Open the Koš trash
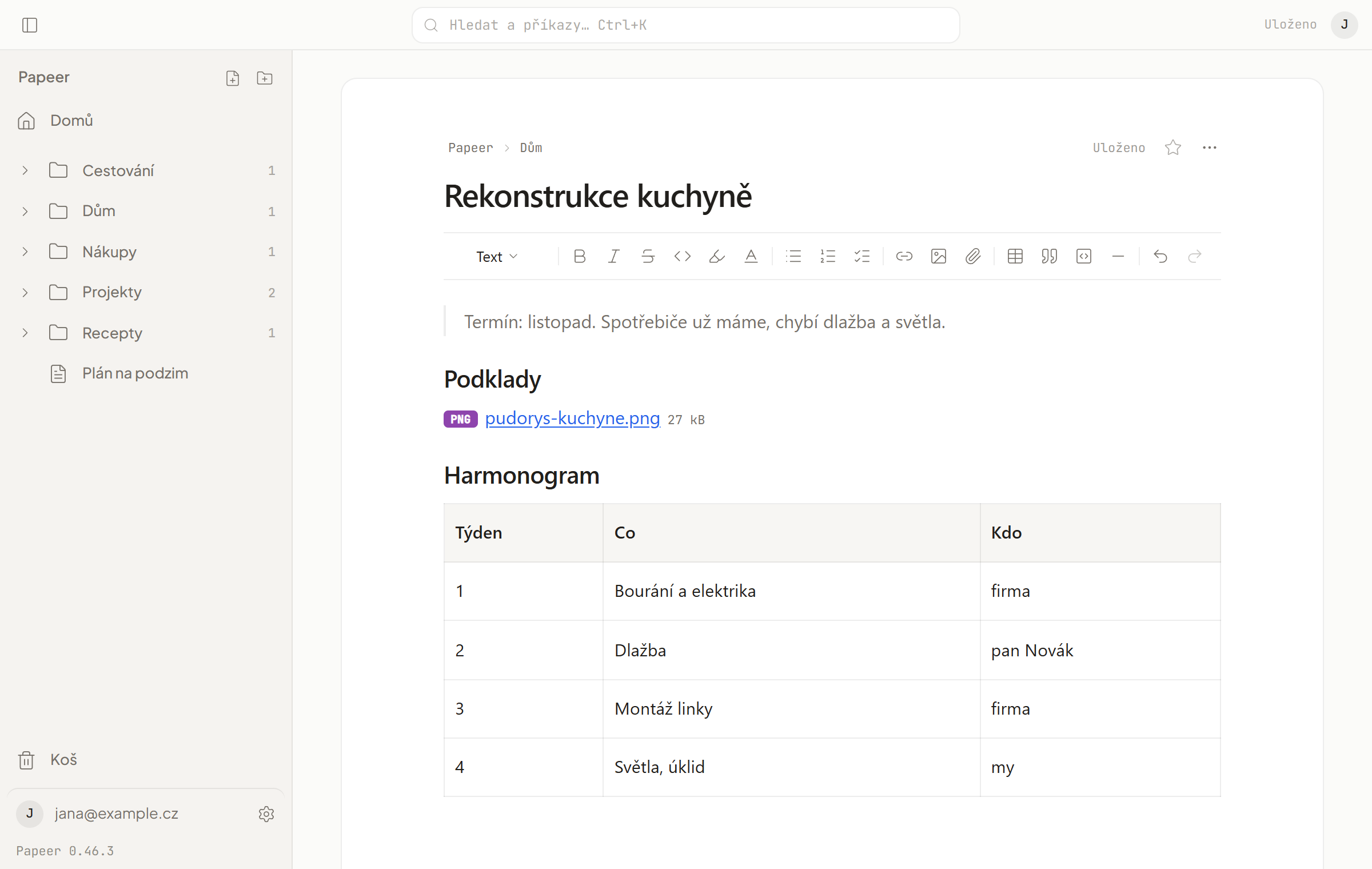This screenshot has width=1372, height=869. point(146,760)
